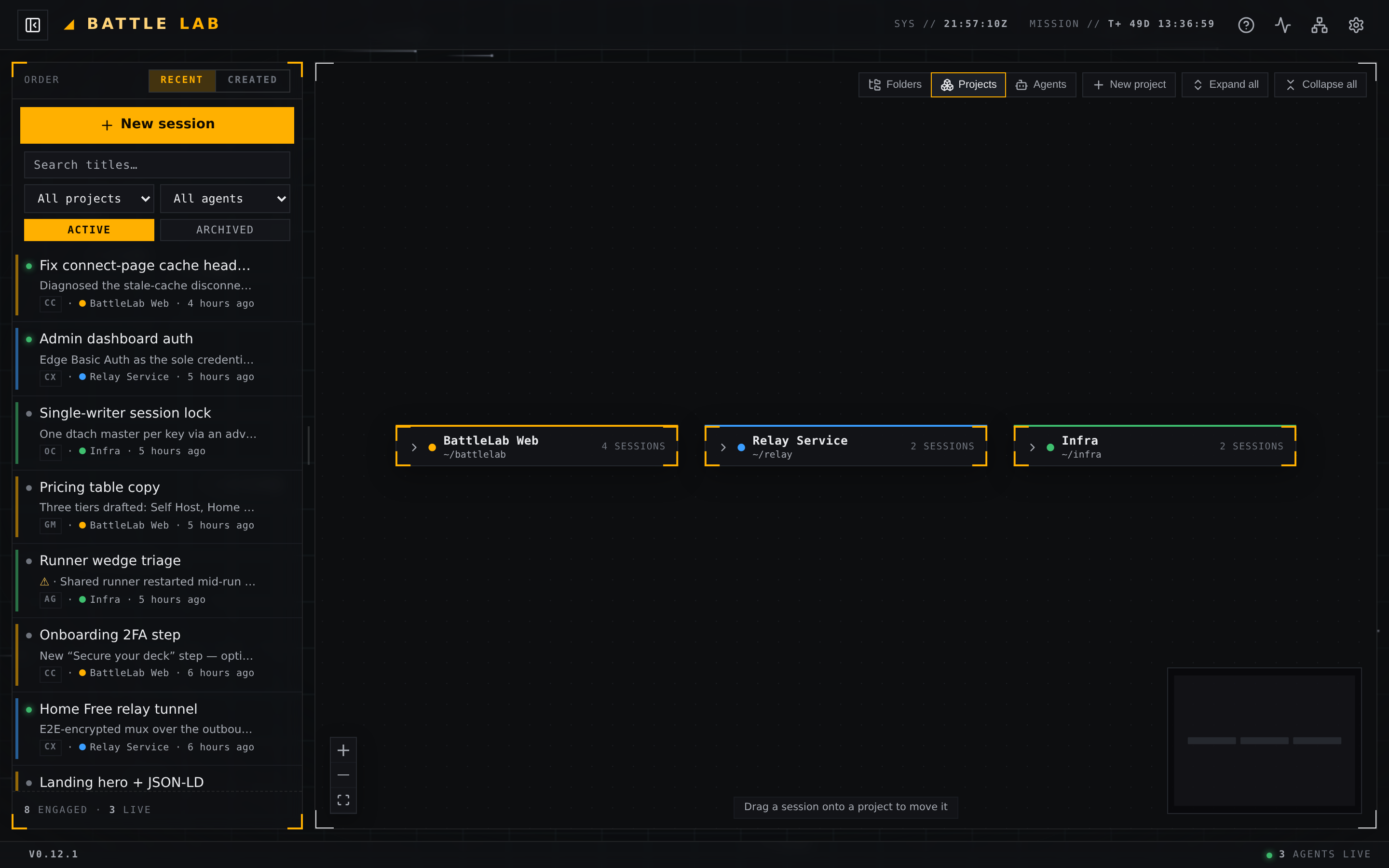The height and width of the screenshot is (868, 1389).
Task: Expand the Infra project chevron
Action: pyautogui.click(x=1032, y=447)
